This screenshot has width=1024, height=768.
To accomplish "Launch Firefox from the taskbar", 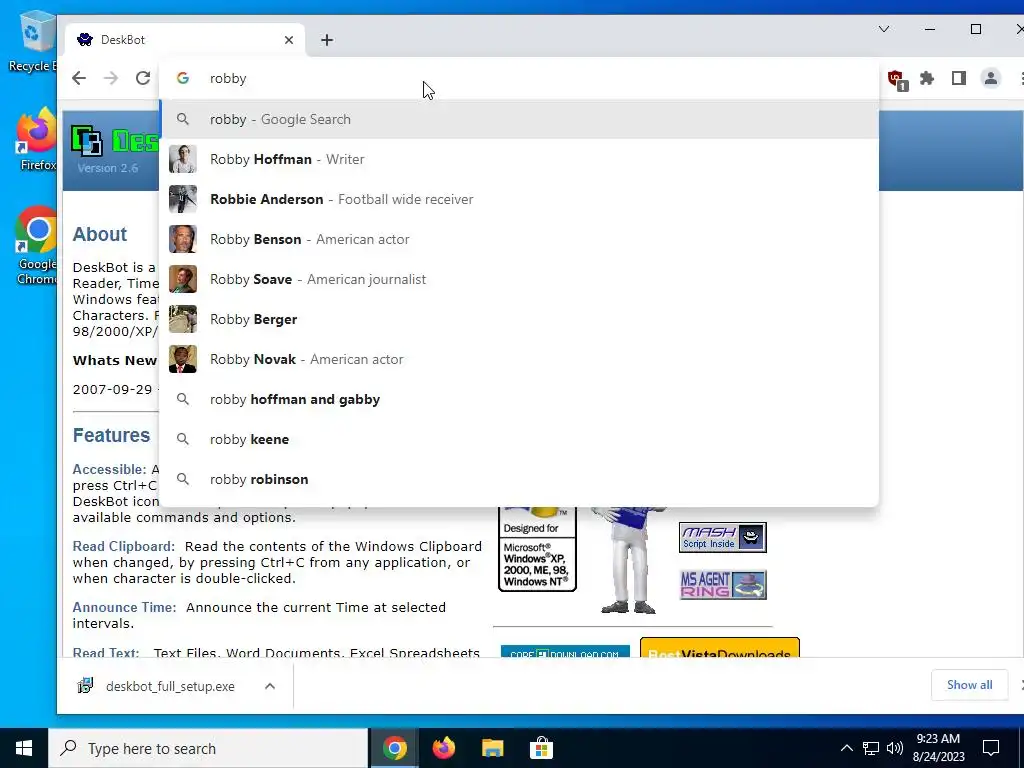I will coord(444,748).
